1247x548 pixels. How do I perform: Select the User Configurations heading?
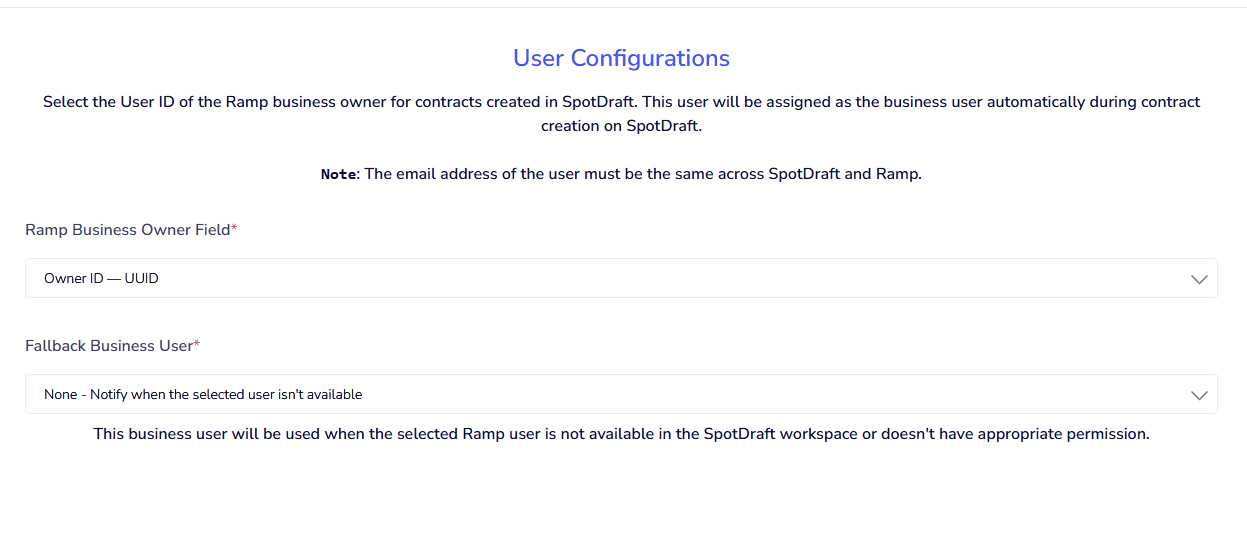point(621,58)
